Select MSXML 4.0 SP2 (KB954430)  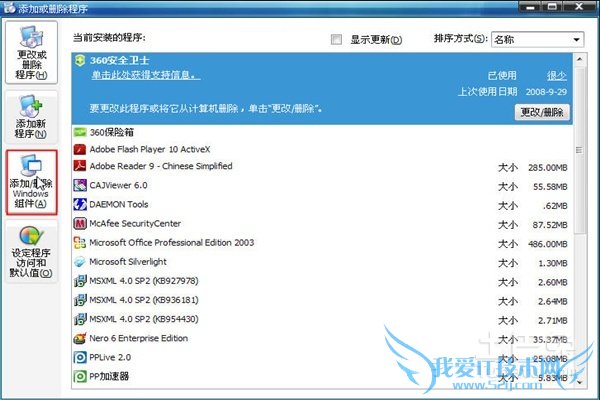[322, 319]
